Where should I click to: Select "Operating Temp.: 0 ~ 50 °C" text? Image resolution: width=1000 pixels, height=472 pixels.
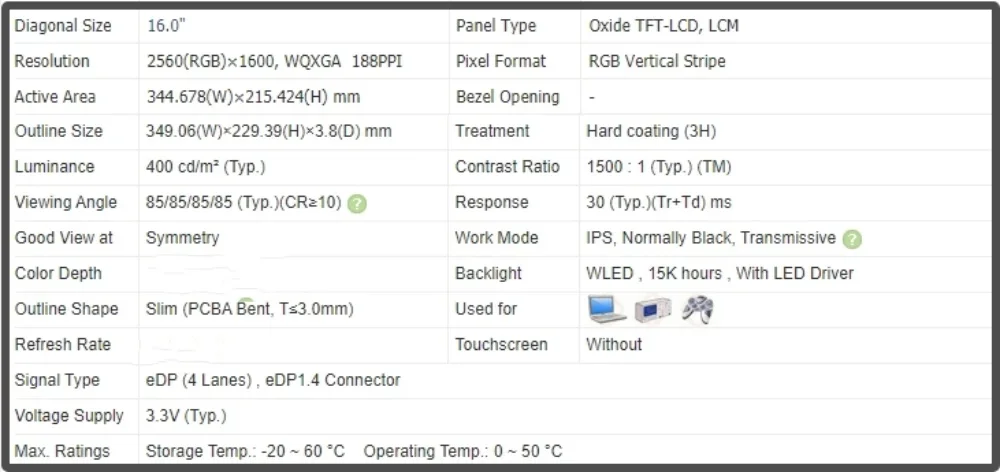(x=463, y=452)
